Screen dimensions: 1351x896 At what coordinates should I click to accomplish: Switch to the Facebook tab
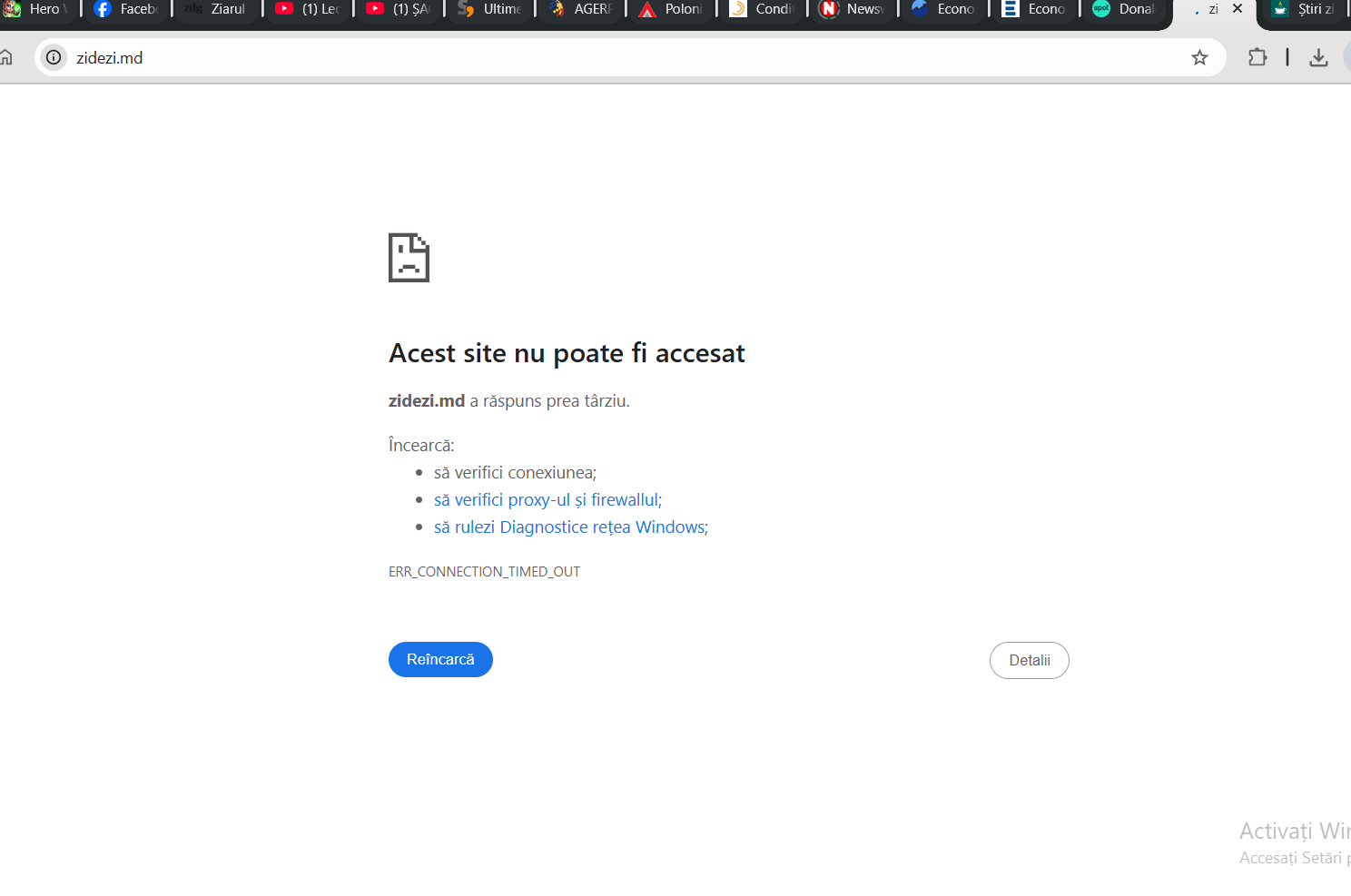(x=126, y=9)
